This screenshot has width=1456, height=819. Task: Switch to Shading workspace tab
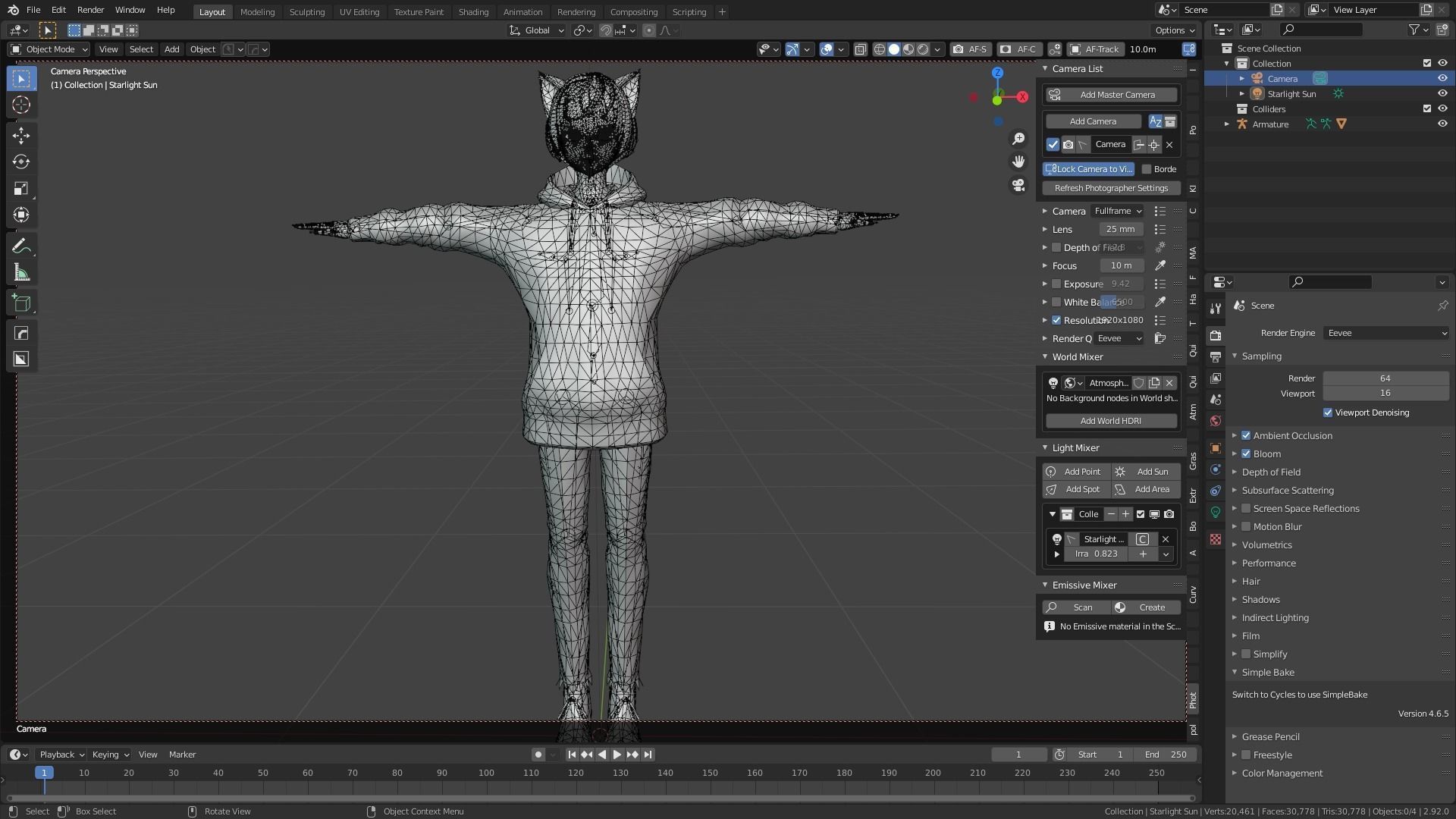click(x=473, y=11)
